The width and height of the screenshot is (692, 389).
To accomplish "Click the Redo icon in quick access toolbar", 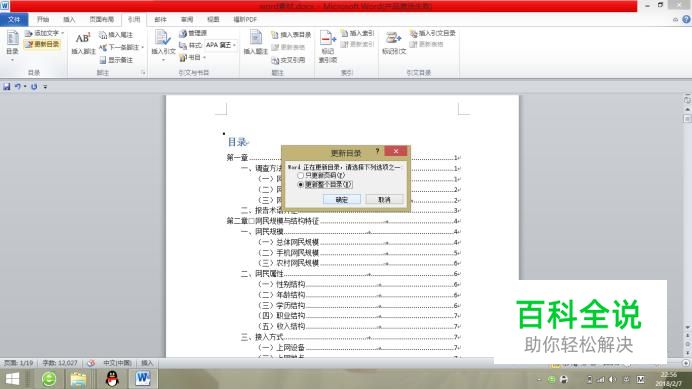I will tap(34, 87).
